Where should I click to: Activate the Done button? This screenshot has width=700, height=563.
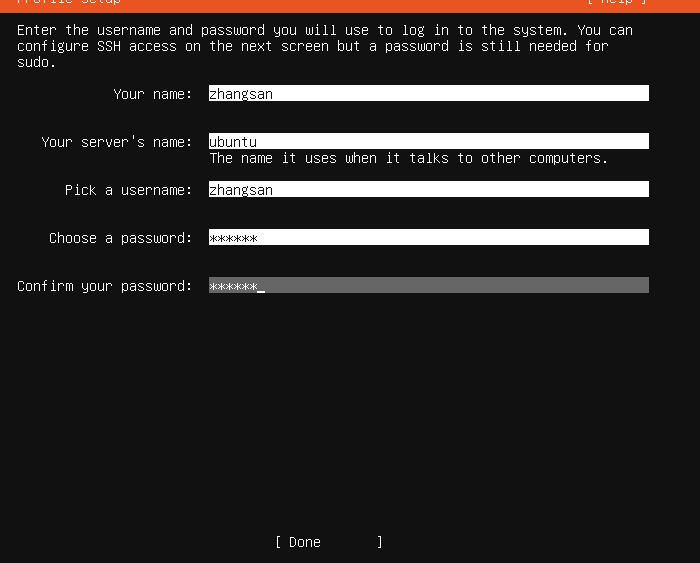329,542
